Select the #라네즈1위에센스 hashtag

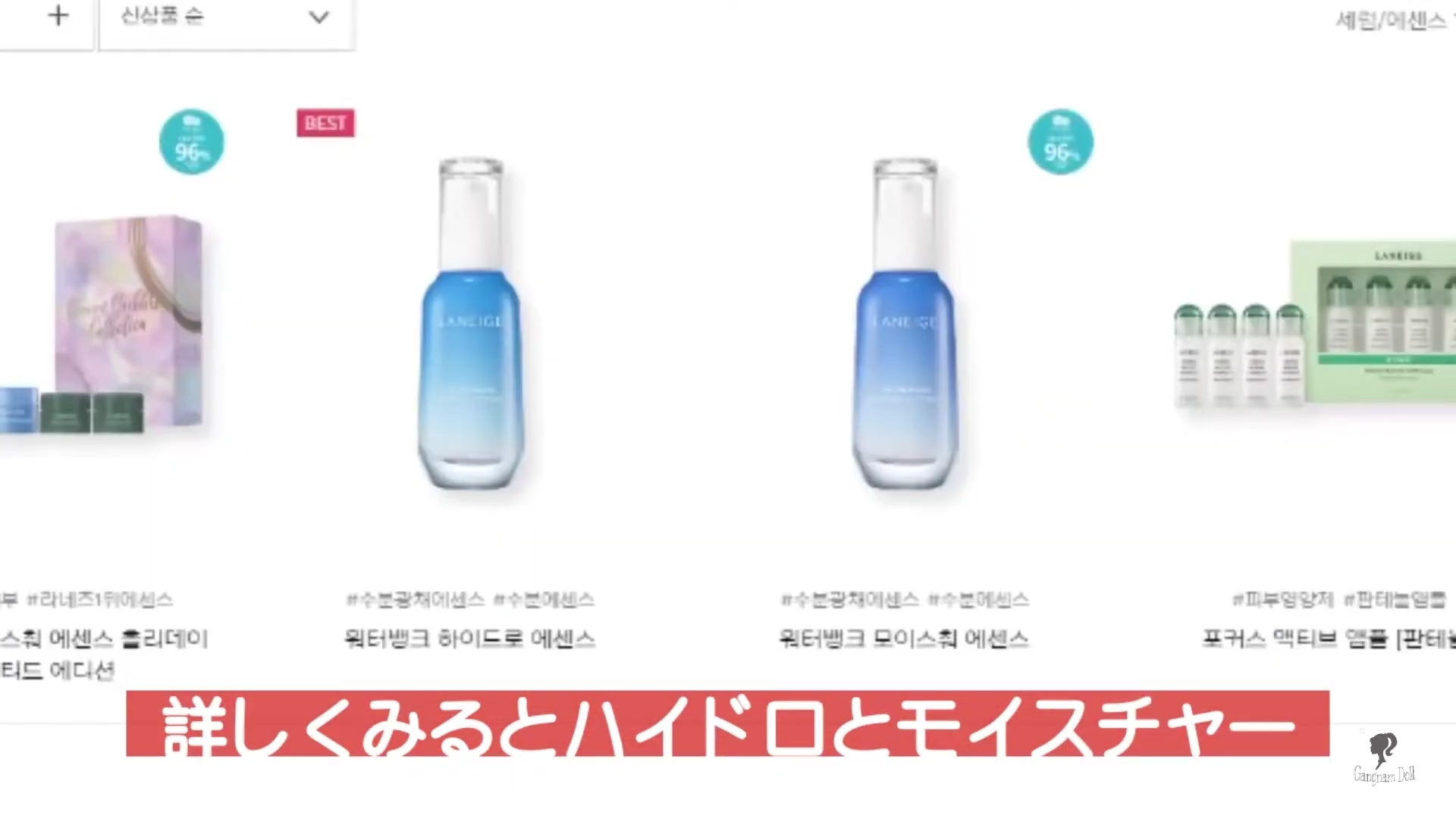click(100, 600)
